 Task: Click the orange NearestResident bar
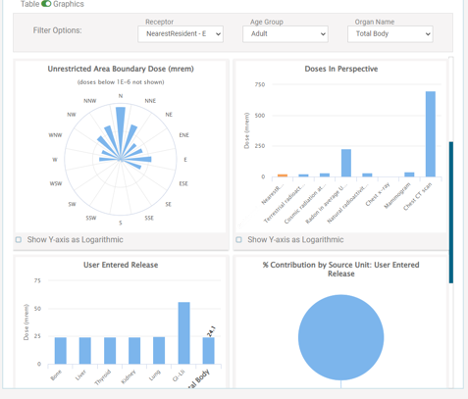tap(282, 175)
